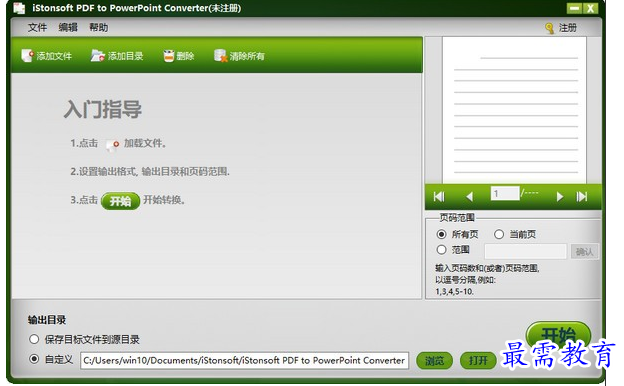Click the 注册 register link
Screen dimensions: 624x386
tap(567, 28)
